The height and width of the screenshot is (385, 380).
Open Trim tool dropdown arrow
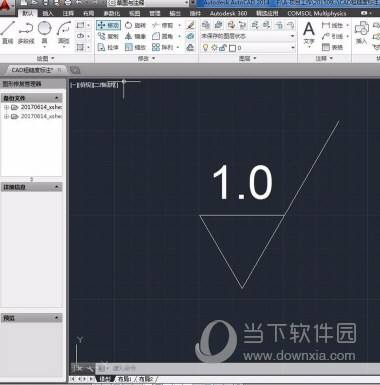click(x=180, y=25)
